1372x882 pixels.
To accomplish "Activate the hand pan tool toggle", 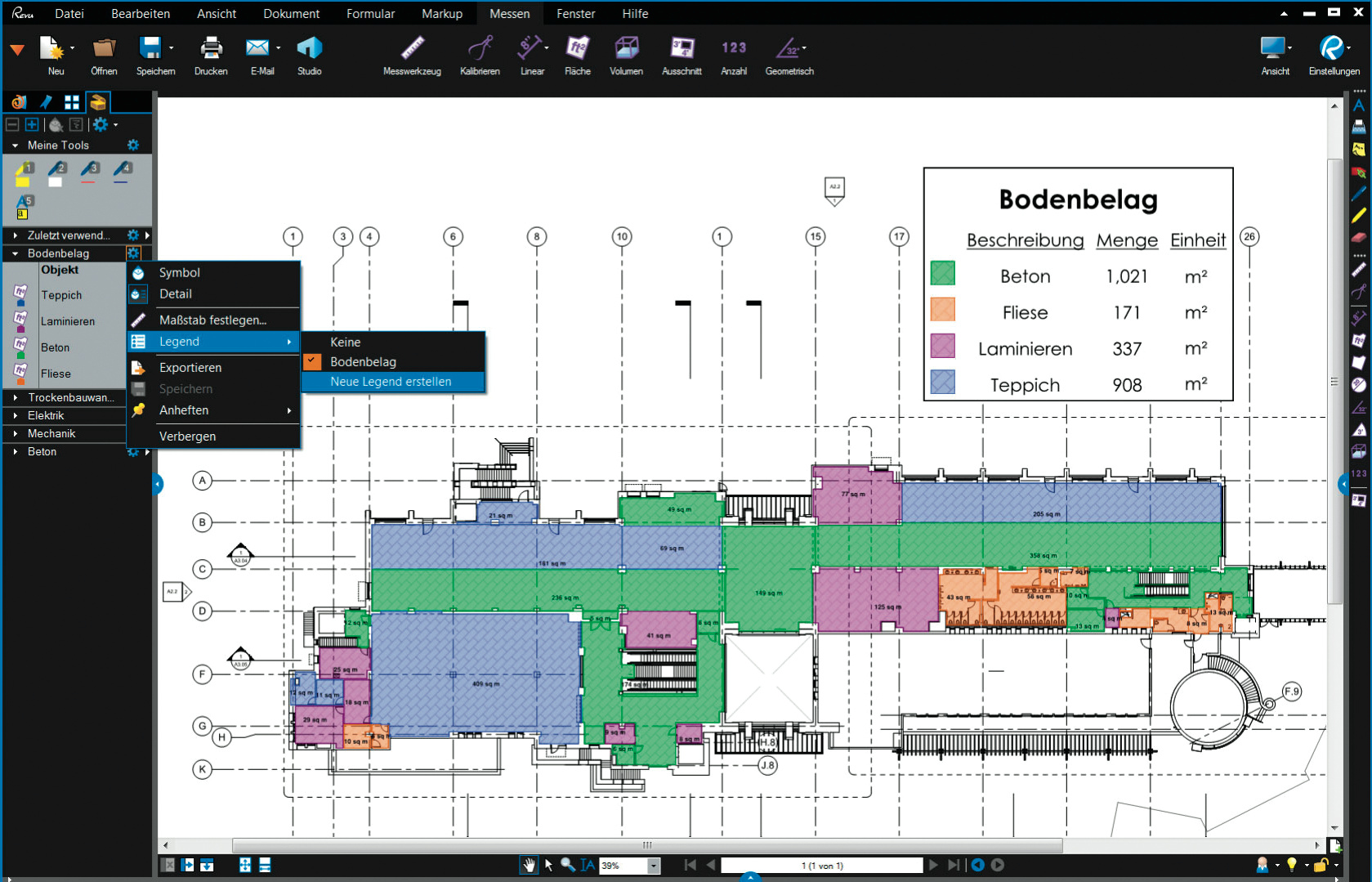I will coord(529,865).
